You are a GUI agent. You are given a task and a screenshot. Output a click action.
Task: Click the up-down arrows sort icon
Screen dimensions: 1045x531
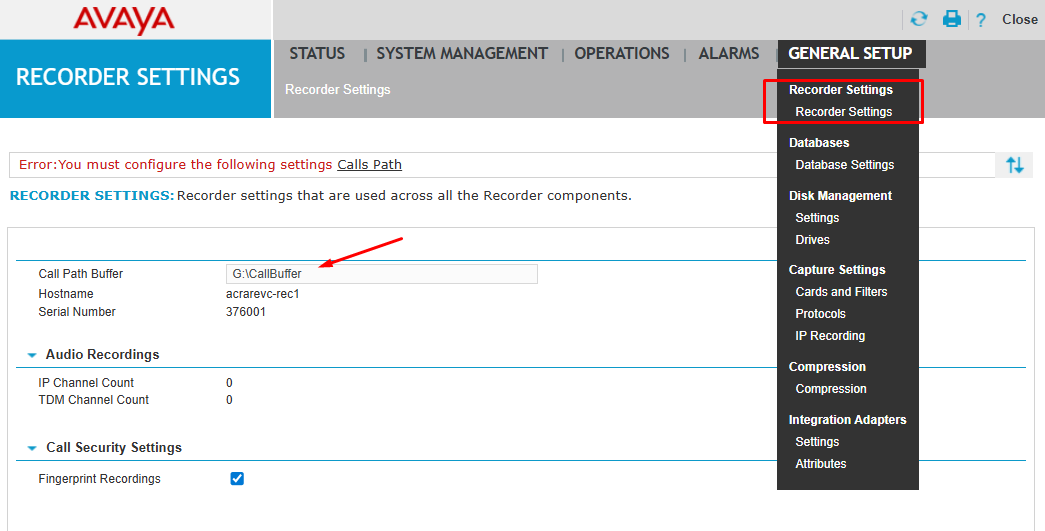coord(1014,165)
